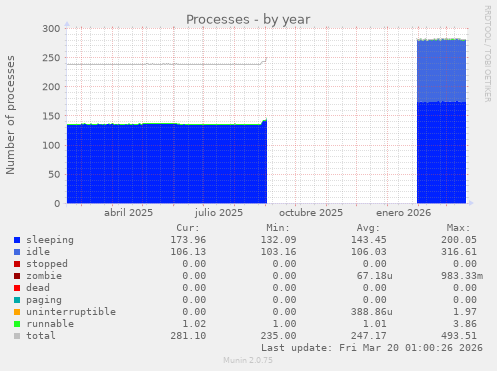The image size is (497, 371).
Task: Click the 'idle' legend label
Action: pyautogui.click(x=38, y=252)
